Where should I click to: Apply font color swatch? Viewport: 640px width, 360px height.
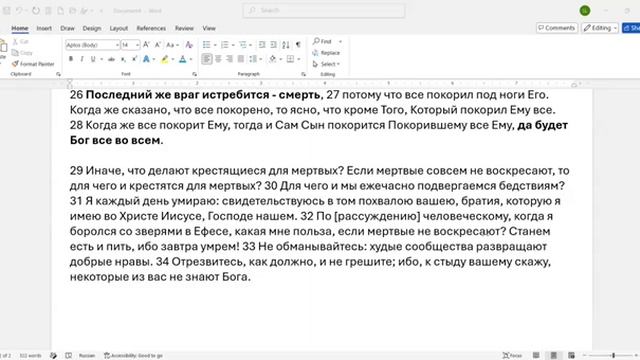[x=182, y=59]
